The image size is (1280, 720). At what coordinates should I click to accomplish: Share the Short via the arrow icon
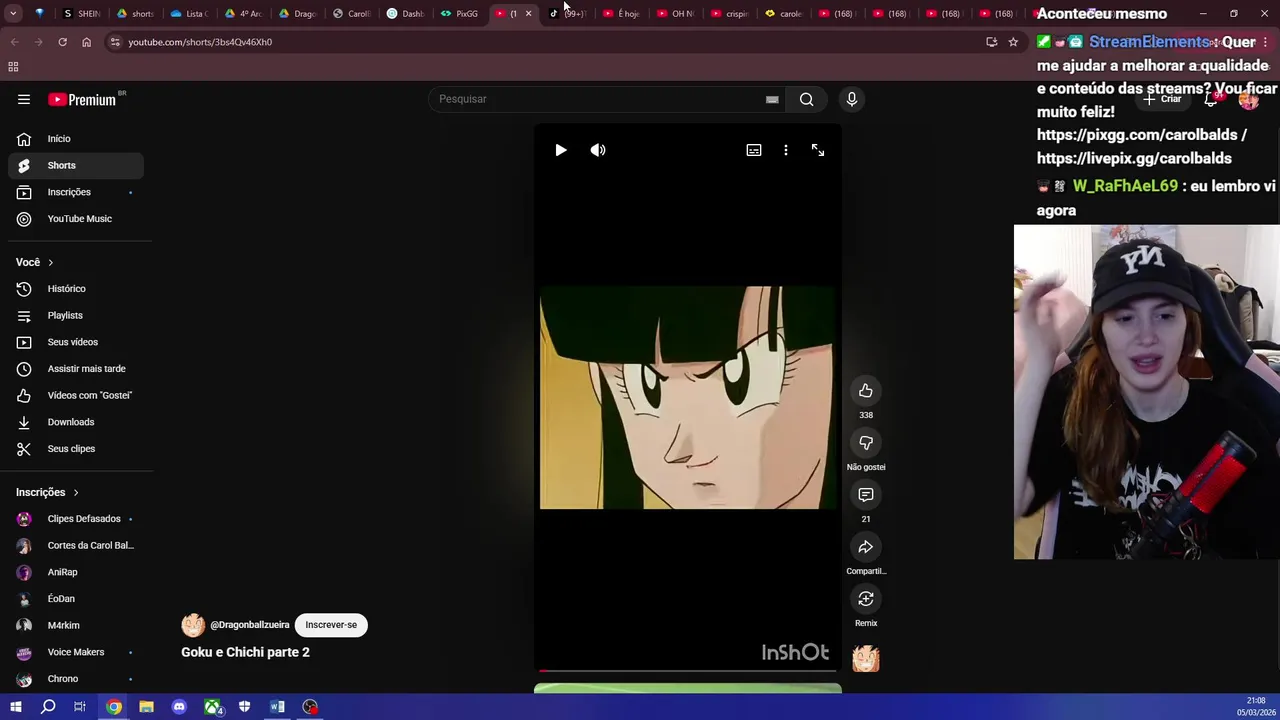(866, 547)
